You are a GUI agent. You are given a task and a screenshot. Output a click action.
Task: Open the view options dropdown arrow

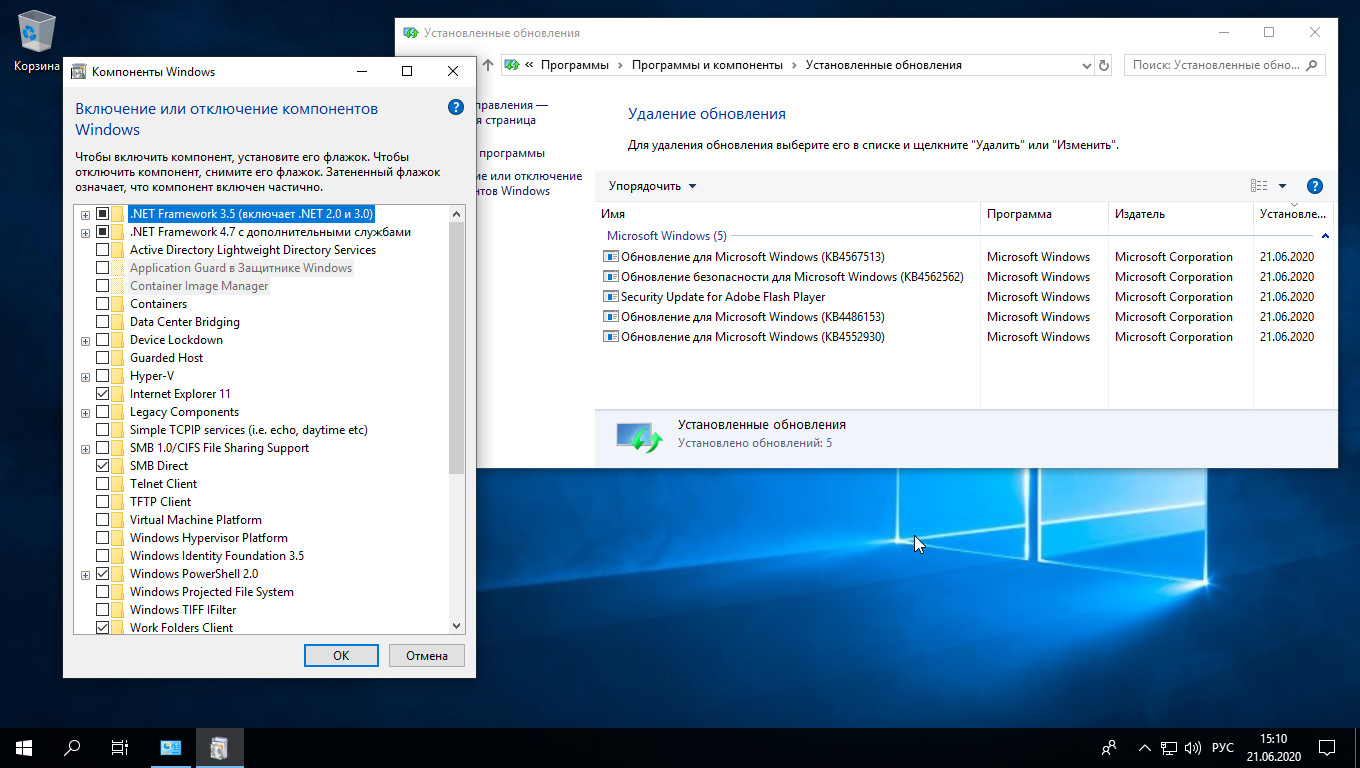1282,186
